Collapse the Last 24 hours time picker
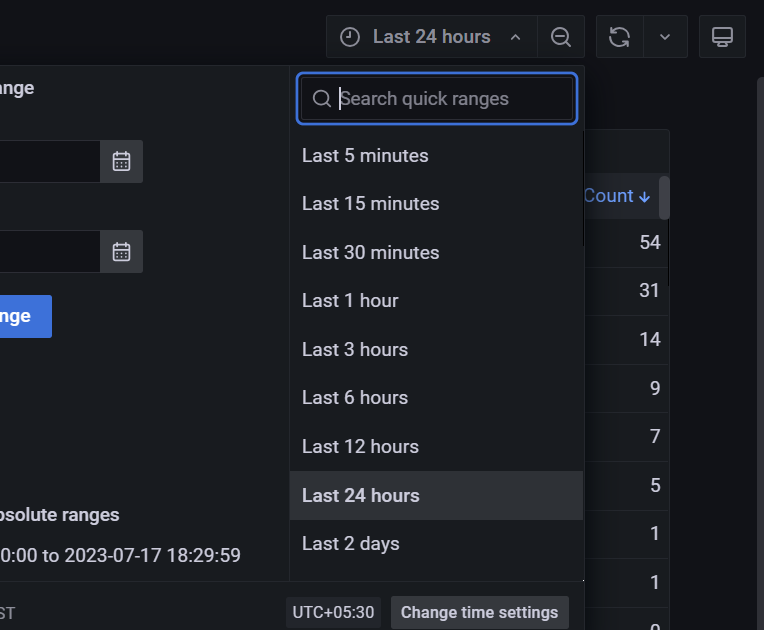The image size is (764, 630). tap(431, 37)
